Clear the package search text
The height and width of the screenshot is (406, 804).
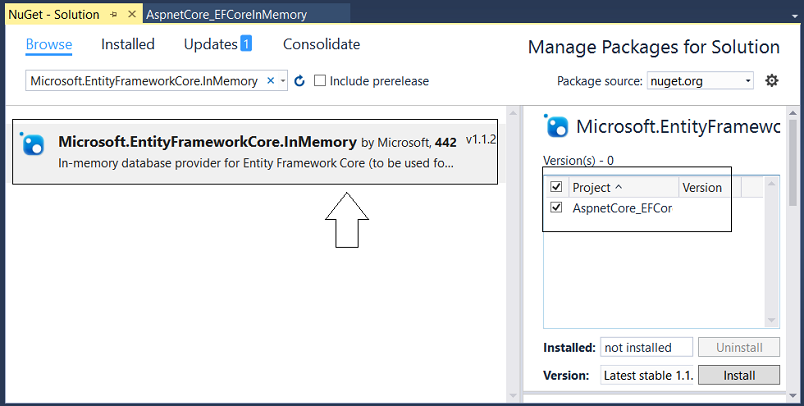(x=271, y=80)
